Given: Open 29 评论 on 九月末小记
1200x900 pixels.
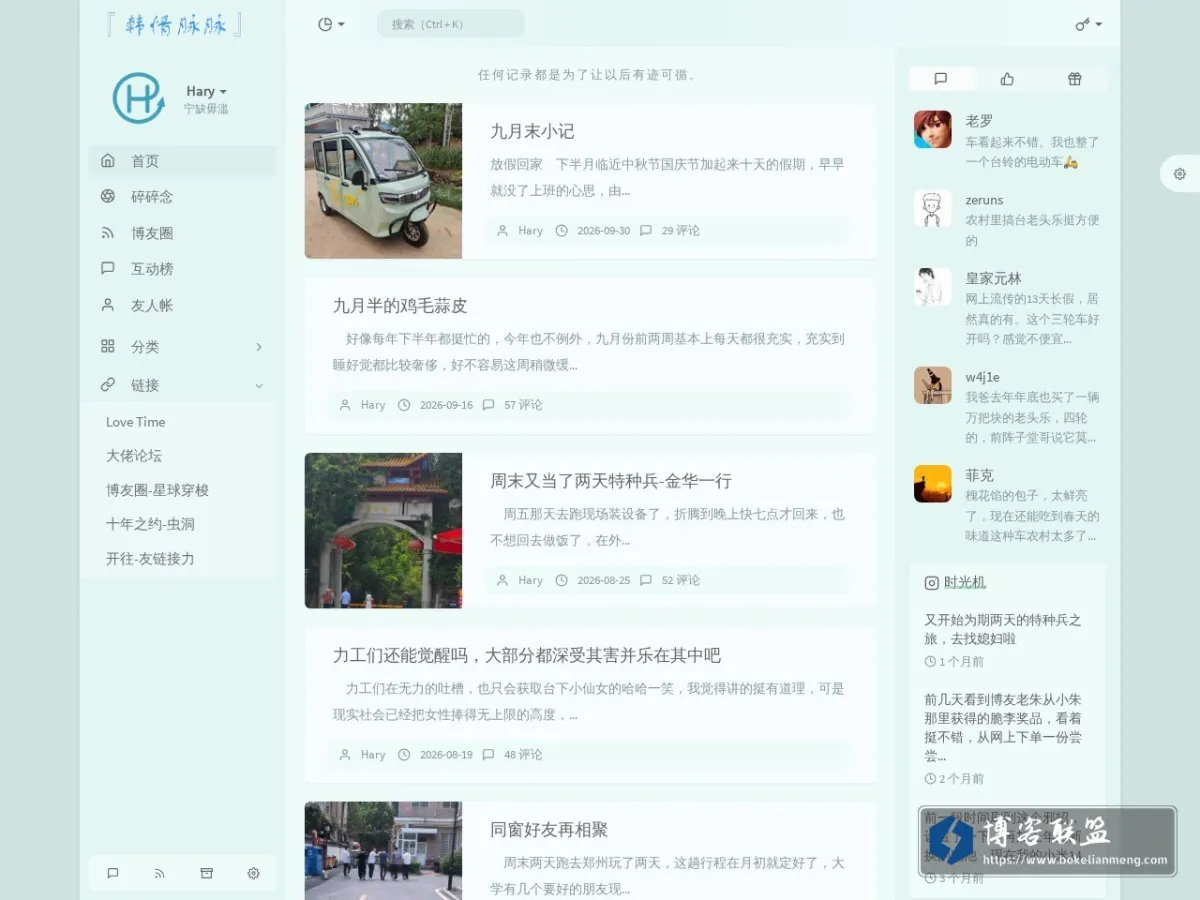Looking at the screenshot, I should tap(680, 230).
